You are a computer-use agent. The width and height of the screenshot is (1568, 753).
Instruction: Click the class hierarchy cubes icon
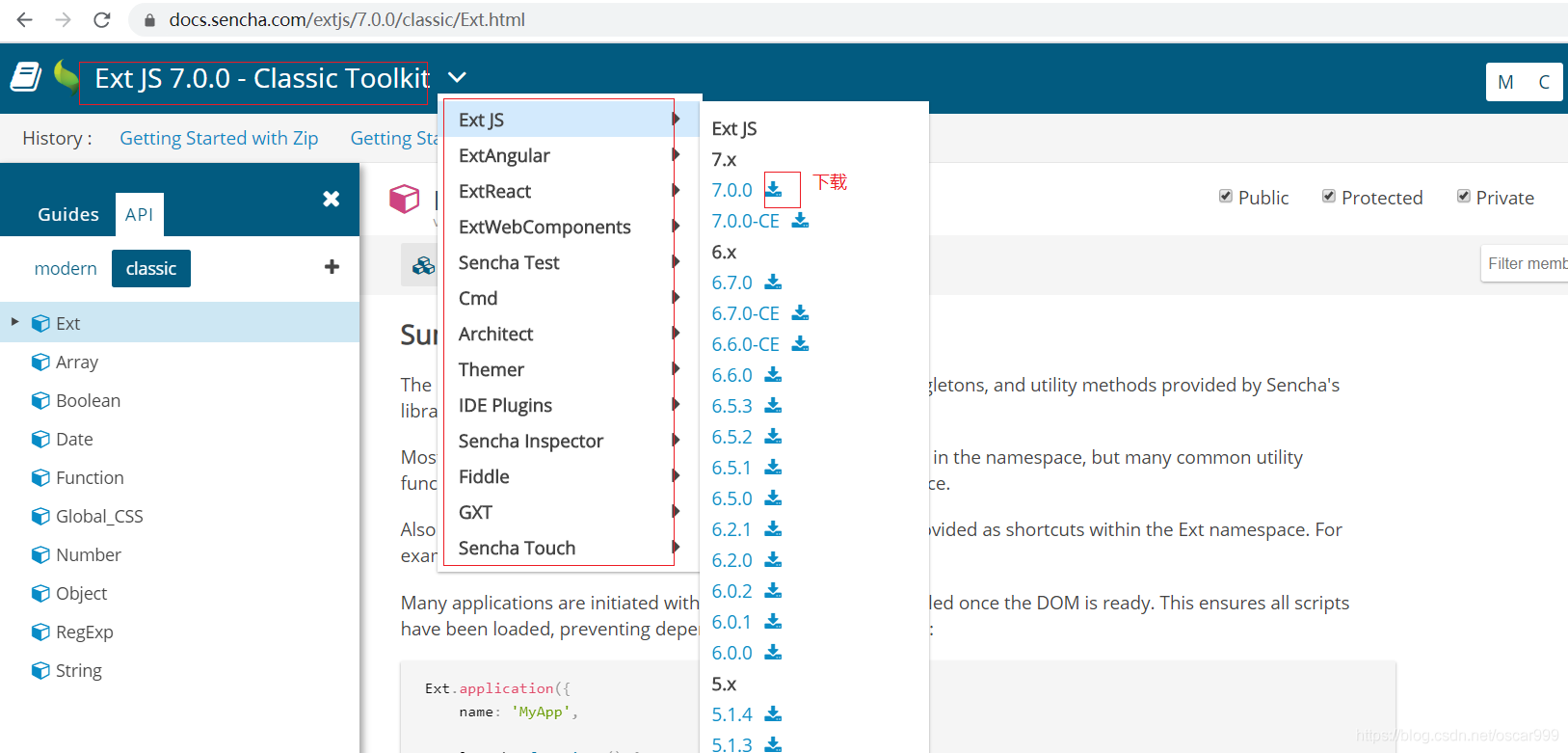click(423, 265)
